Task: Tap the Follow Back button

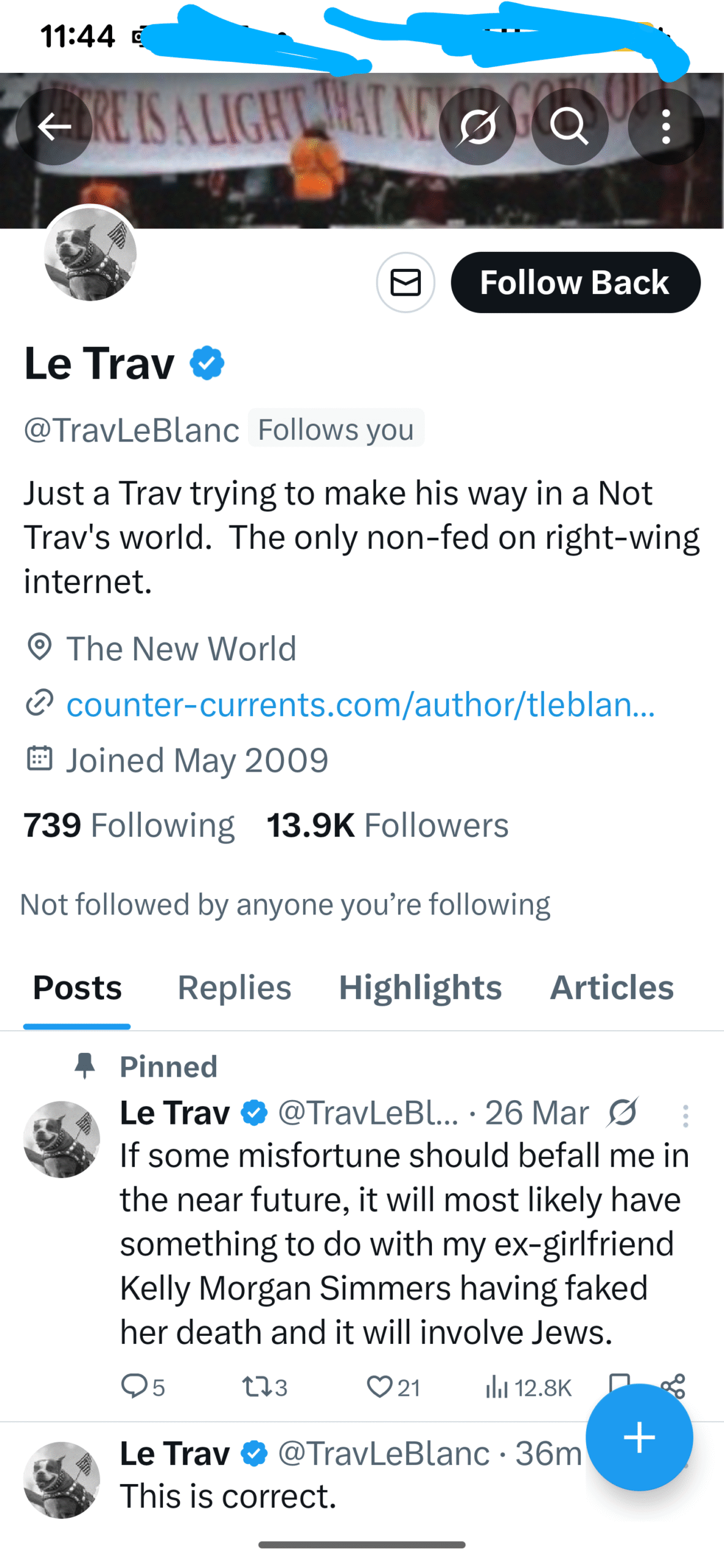Action: (x=575, y=282)
